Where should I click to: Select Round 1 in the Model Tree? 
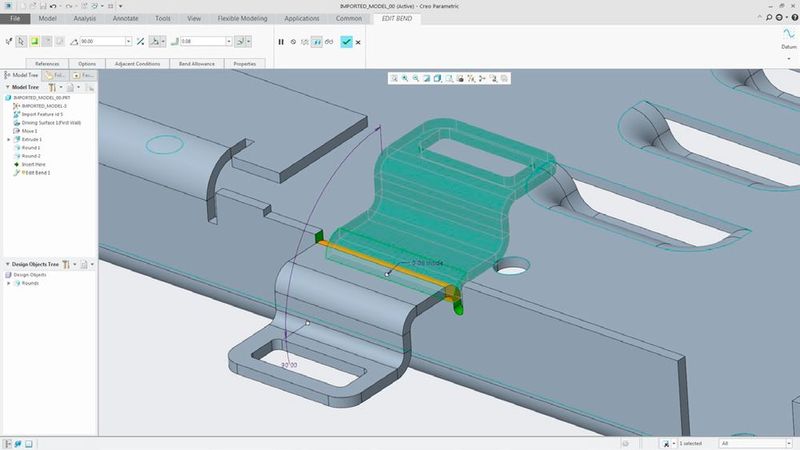[x=31, y=147]
